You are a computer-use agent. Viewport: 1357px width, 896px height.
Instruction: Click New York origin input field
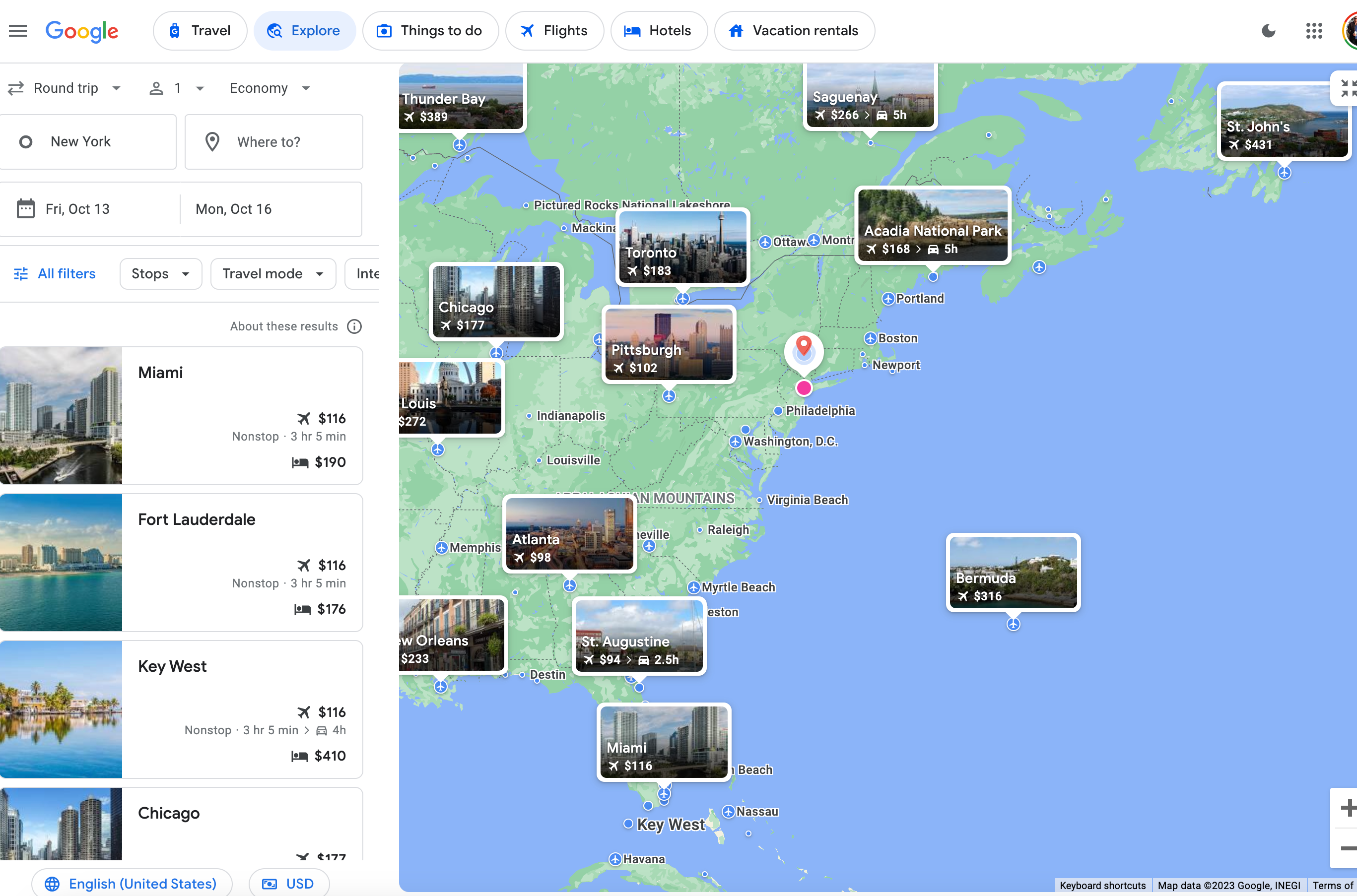(x=91, y=141)
